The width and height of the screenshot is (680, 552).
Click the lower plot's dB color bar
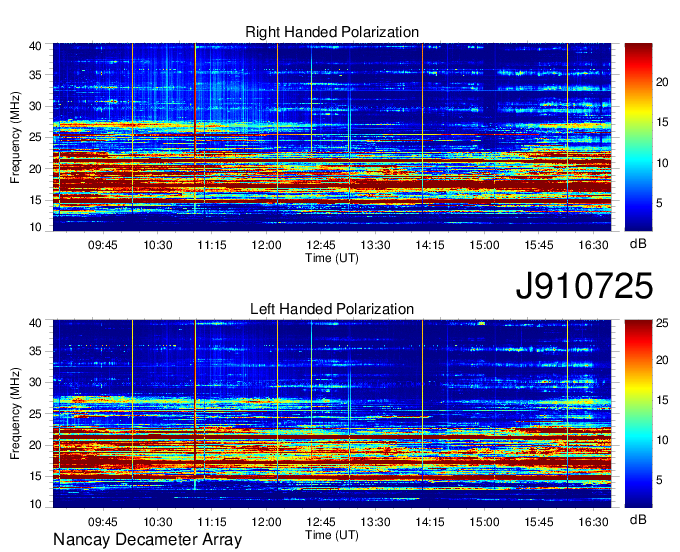pyautogui.click(x=638, y=414)
